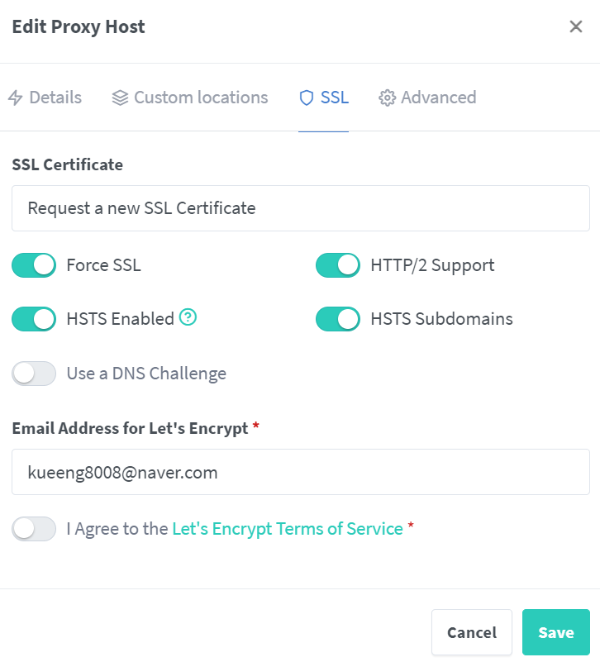Viewport: 600px width, 661px height.
Task: Select the SSL tab
Action: [x=323, y=97]
